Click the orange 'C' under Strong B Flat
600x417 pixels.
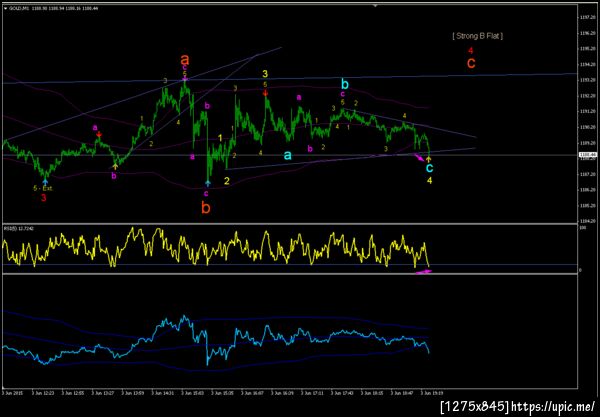point(471,63)
